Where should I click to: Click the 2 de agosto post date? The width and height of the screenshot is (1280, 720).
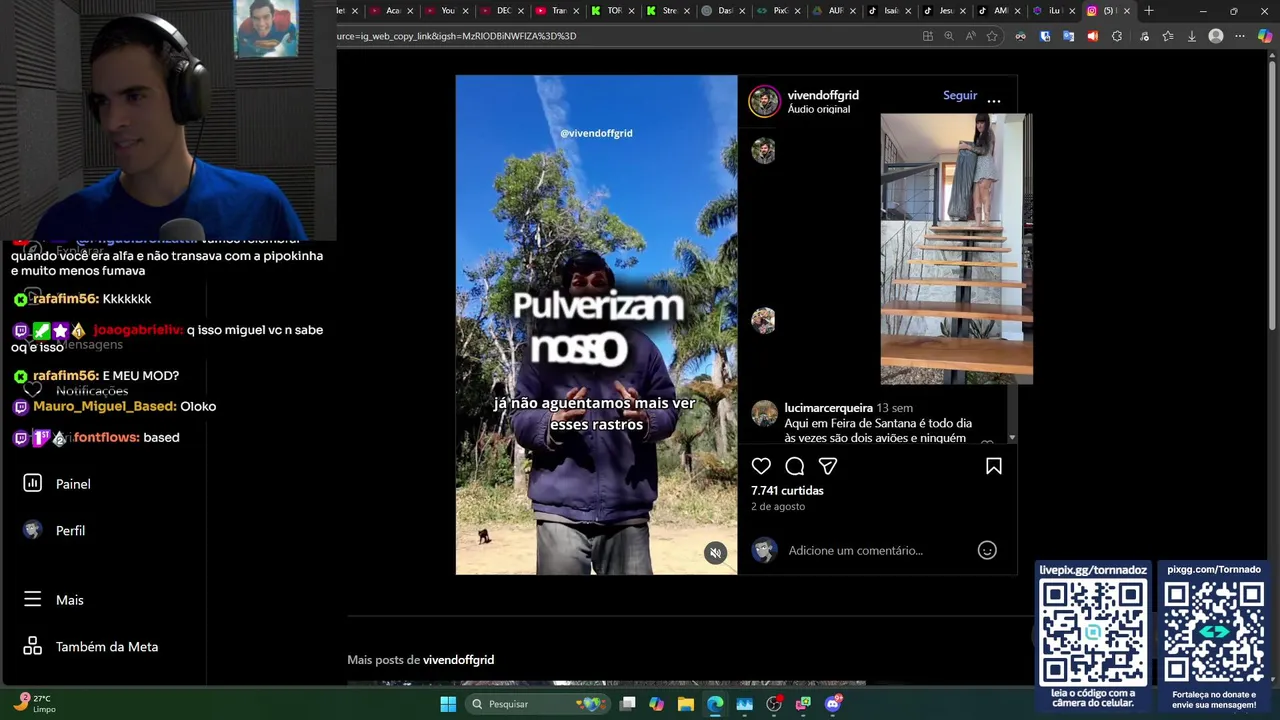click(x=778, y=507)
